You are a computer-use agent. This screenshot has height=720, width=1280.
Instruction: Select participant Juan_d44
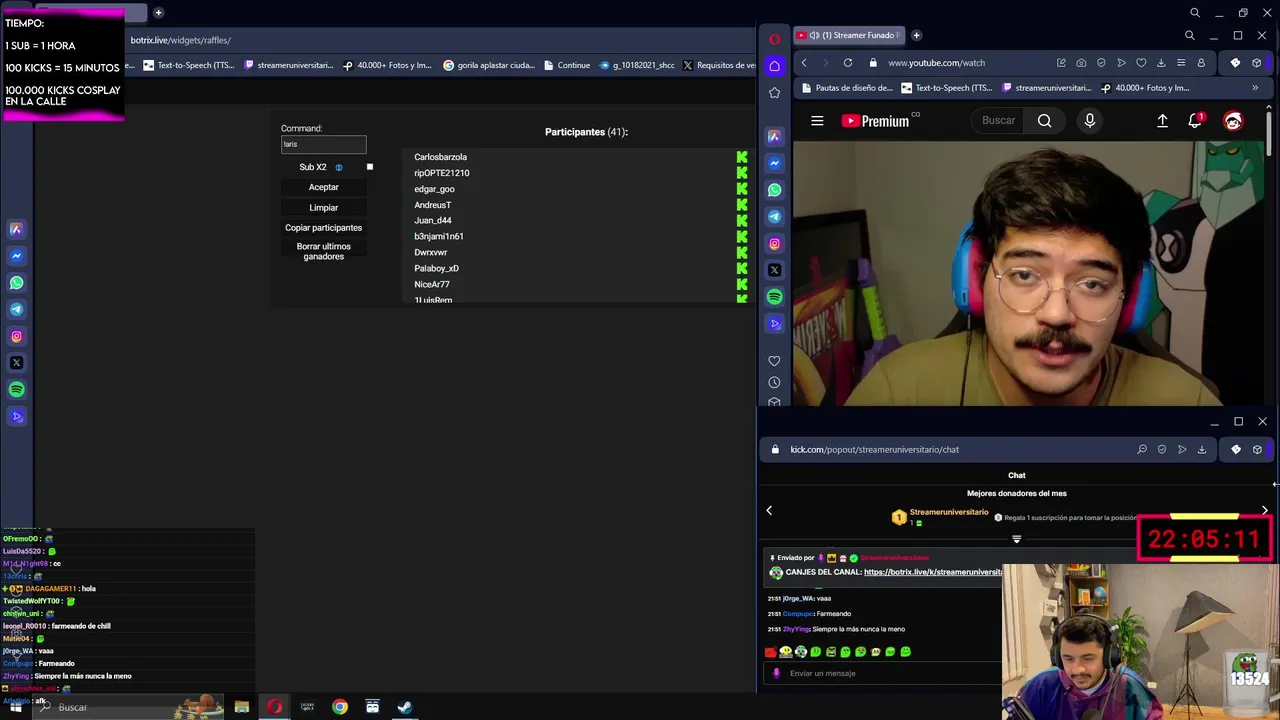pyautogui.click(x=432, y=220)
